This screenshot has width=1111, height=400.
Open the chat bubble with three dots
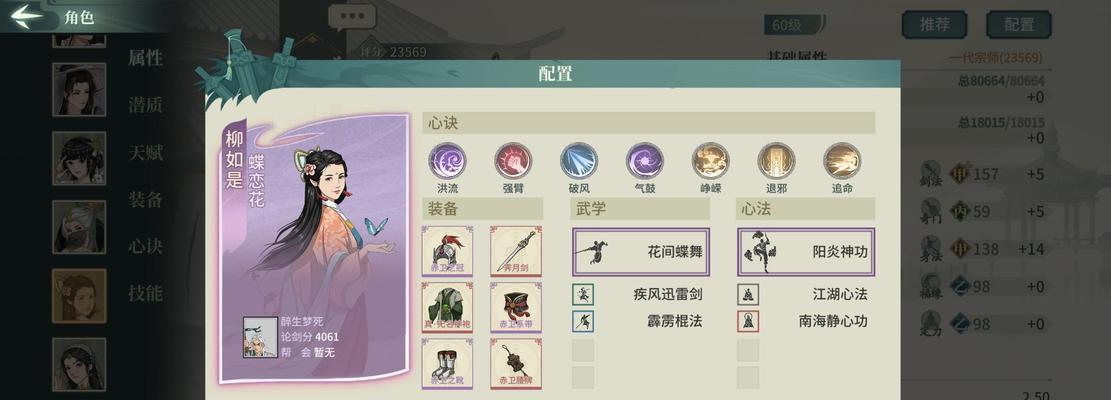click(x=351, y=17)
